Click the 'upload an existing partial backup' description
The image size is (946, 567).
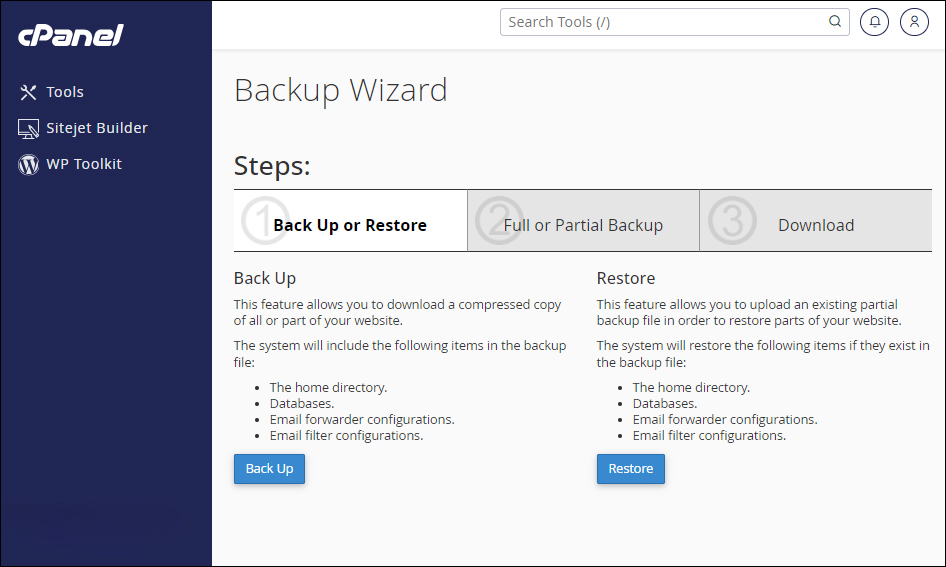click(749, 312)
